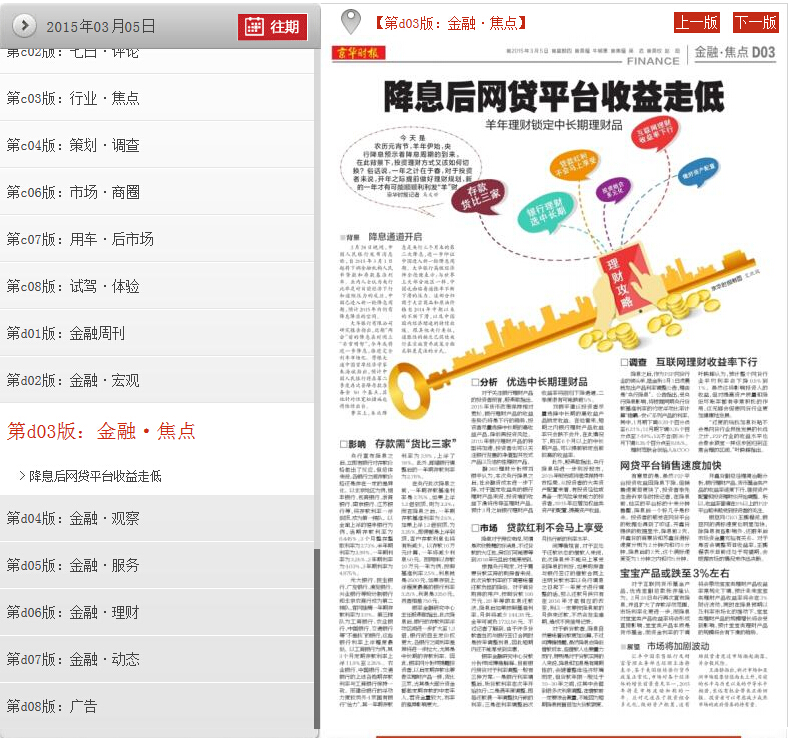This screenshot has height=738, width=788.
Task: Open section 第c06版：市场·商圈
Action: point(157,192)
